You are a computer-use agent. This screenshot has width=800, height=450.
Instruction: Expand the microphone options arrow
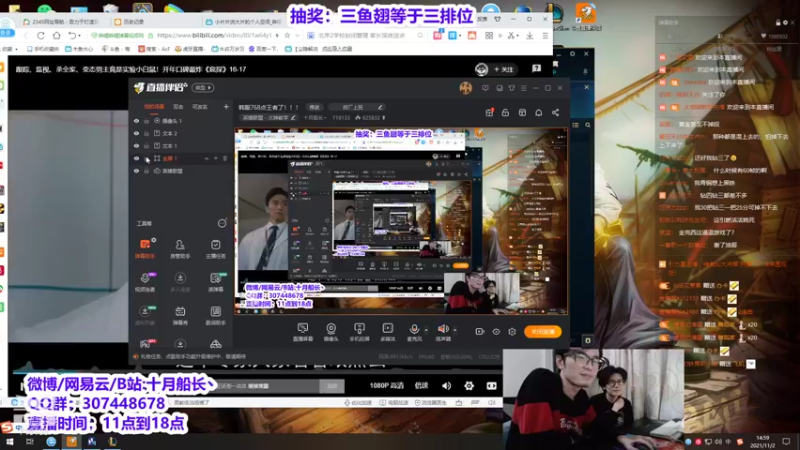(x=426, y=330)
